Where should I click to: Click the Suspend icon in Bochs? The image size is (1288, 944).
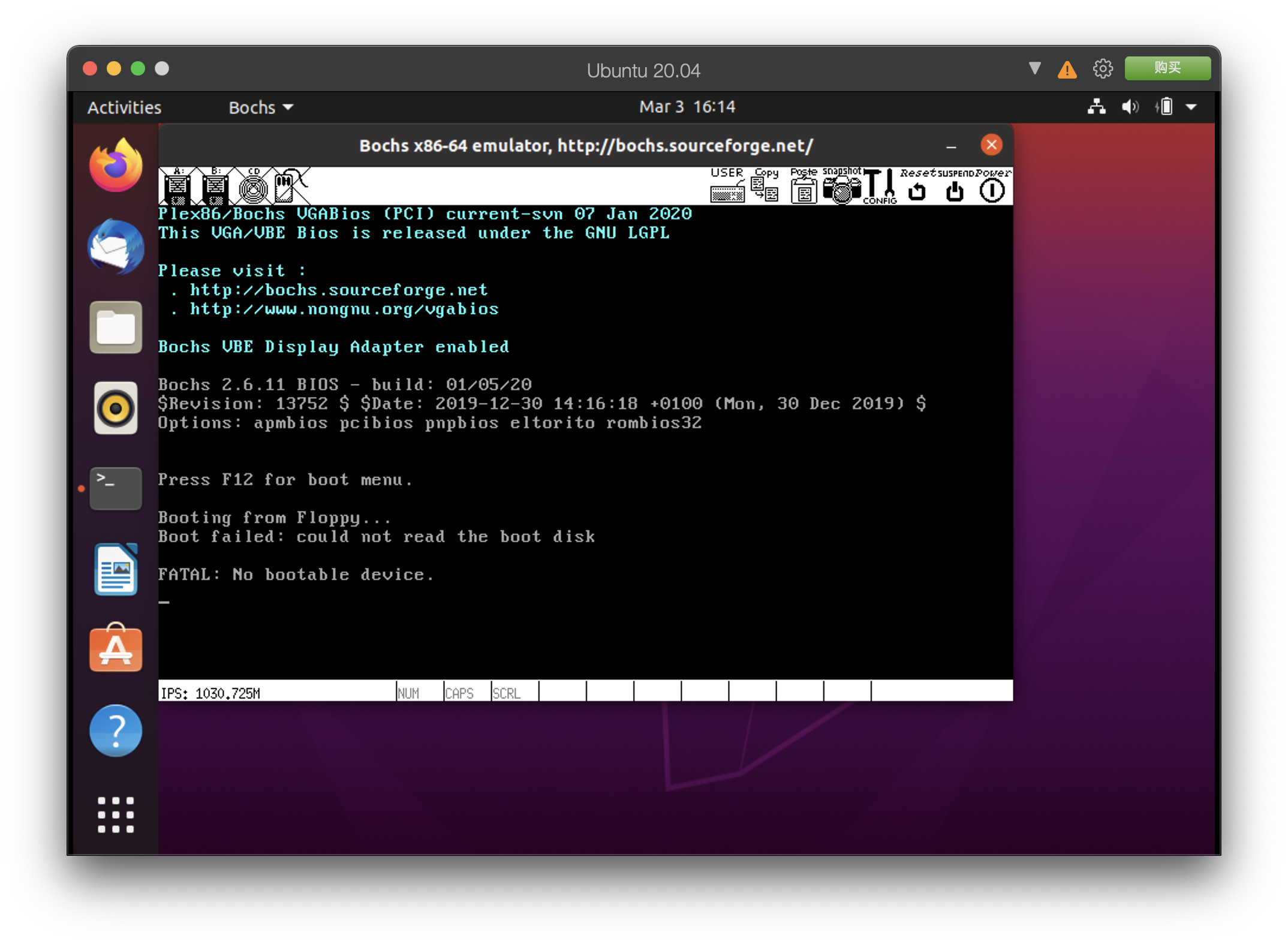tap(955, 186)
